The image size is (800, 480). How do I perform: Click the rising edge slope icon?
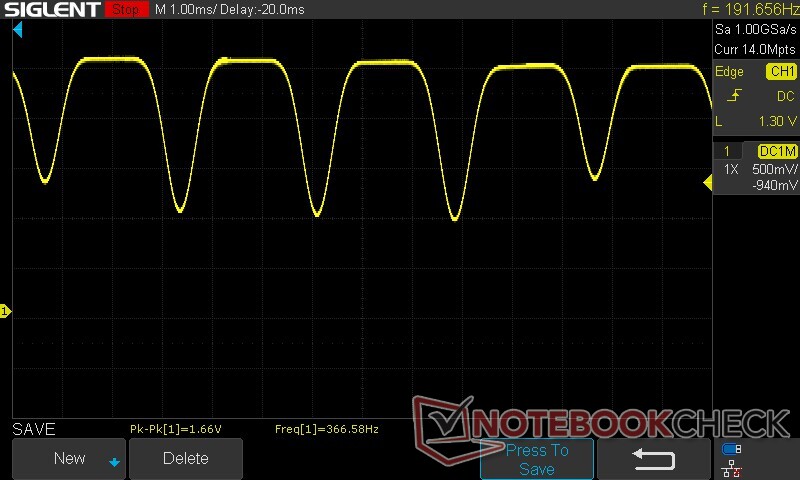tap(734, 95)
